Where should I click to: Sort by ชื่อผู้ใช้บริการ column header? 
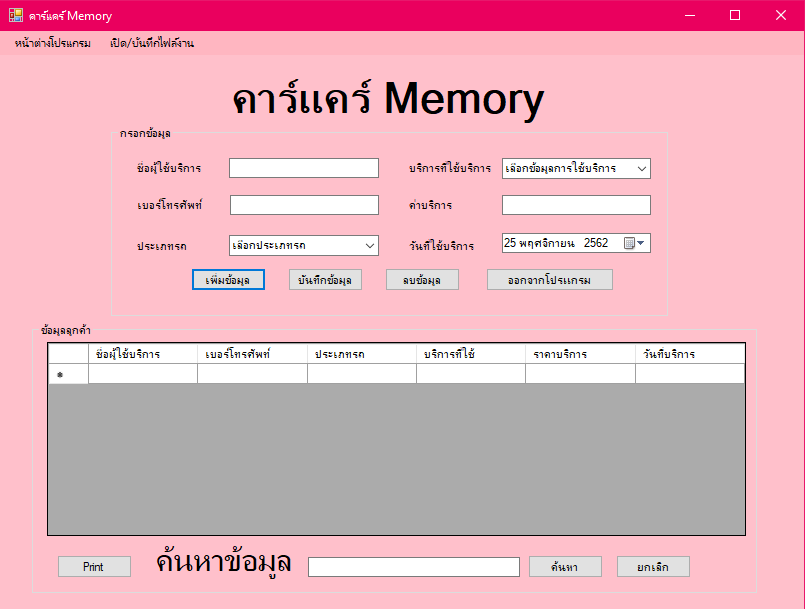click(143, 354)
